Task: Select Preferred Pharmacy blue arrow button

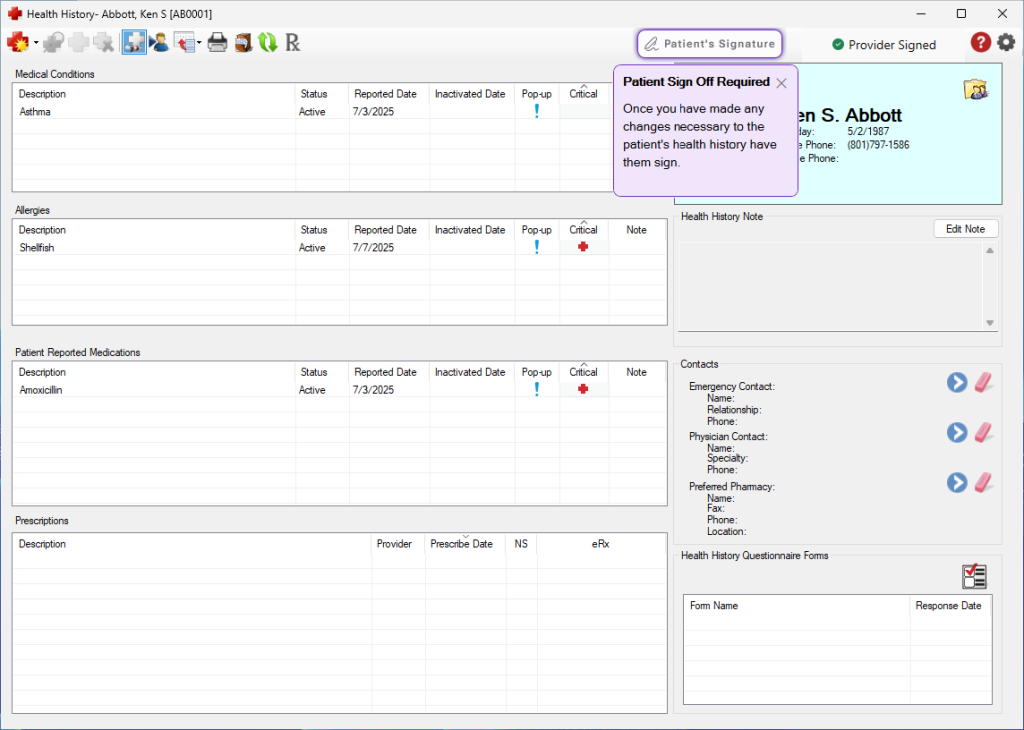Action: coord(957,483)
